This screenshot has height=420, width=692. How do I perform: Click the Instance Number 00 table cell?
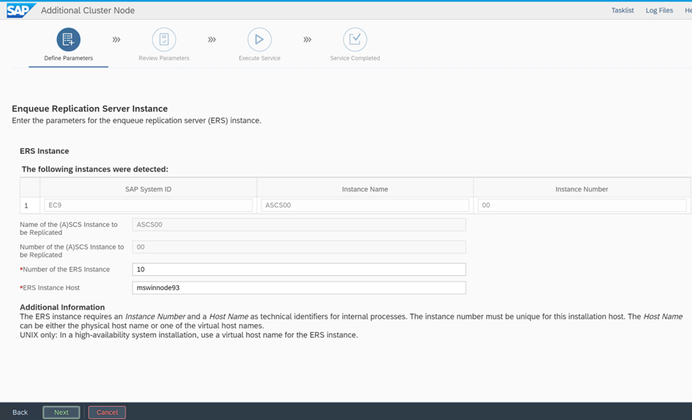pyautogui.click(x=582, y=205)
